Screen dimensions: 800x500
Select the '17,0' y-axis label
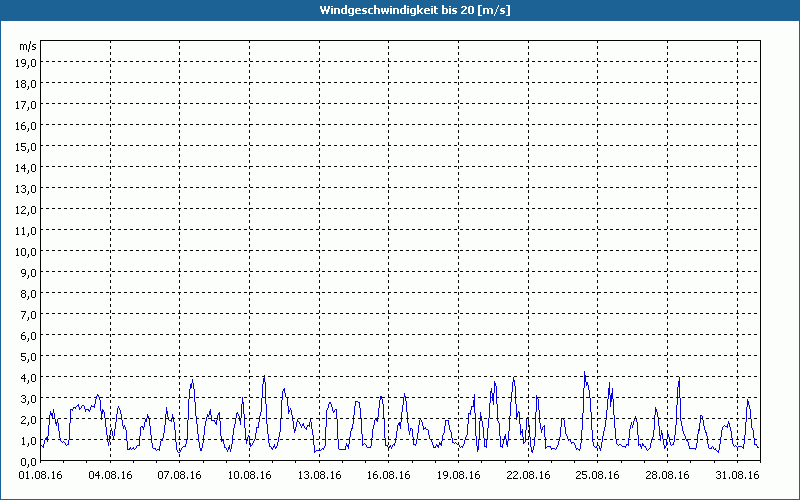pos(26,105)
